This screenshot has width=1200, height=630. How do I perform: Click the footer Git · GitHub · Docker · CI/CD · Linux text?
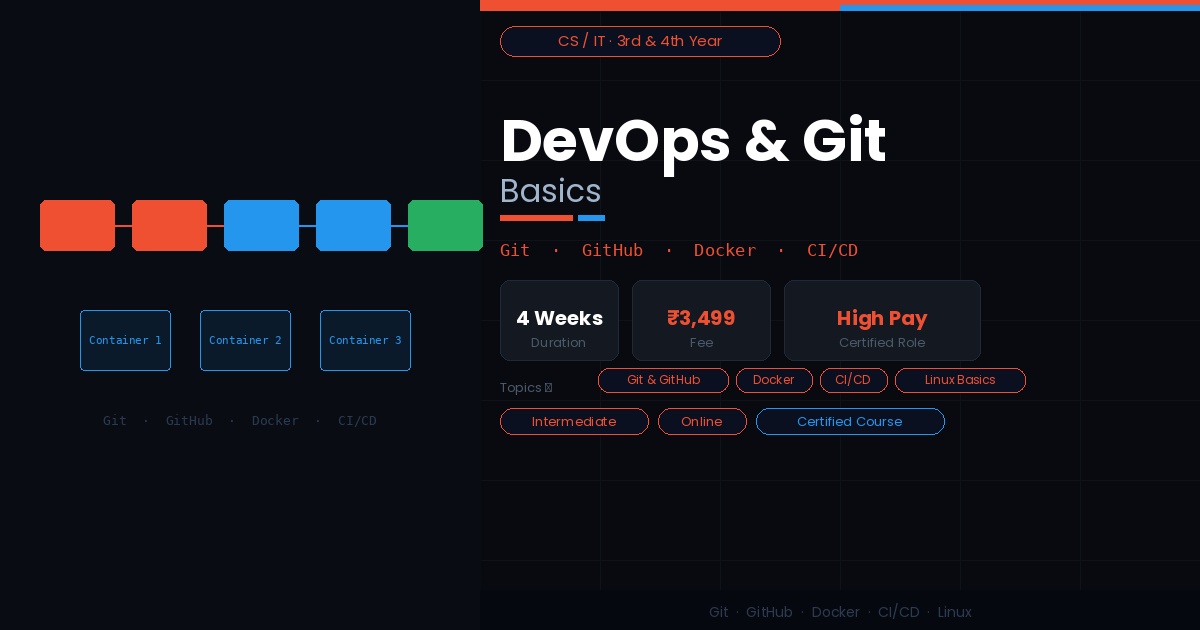[840, 612]
